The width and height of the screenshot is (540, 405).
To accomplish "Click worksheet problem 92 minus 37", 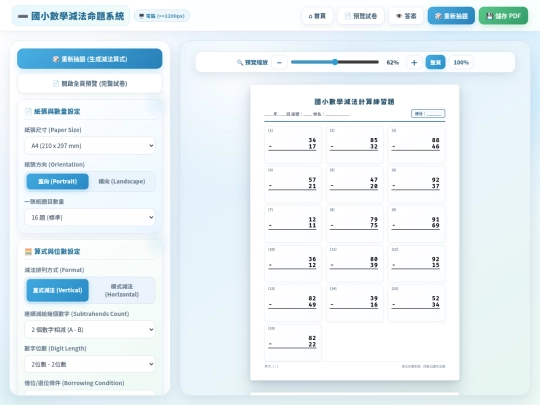I will (416, 184).
